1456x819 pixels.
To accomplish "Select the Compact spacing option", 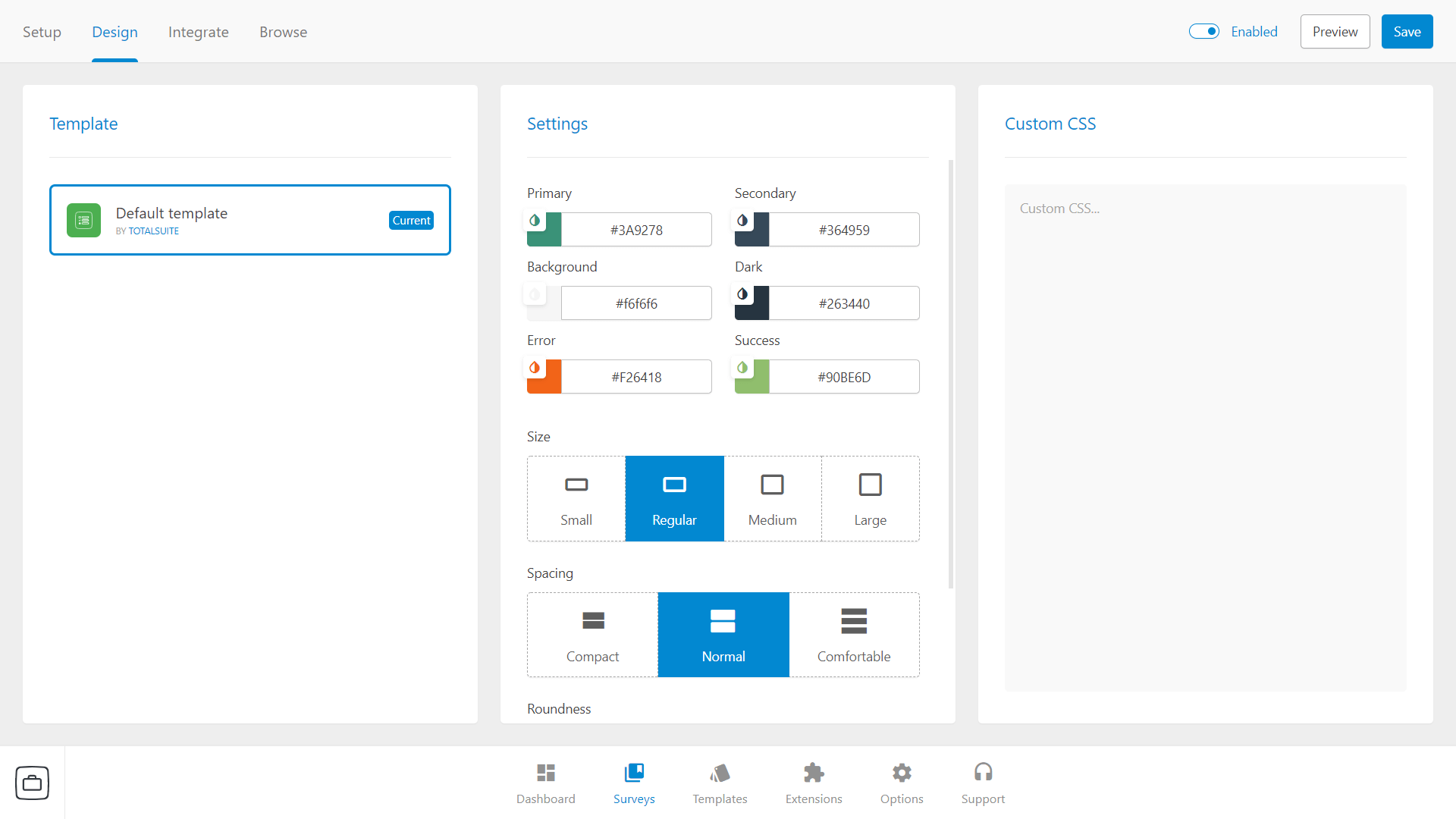I will [x=592, y=635].
